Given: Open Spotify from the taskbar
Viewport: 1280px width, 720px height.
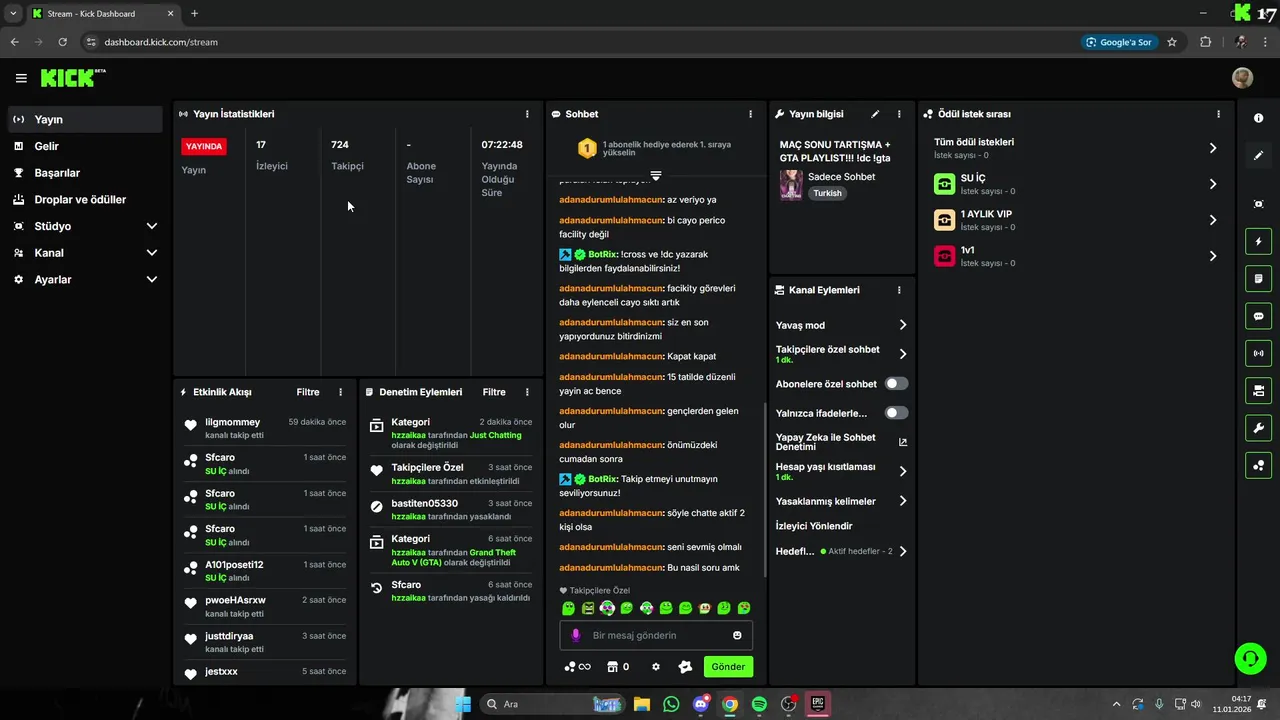Looking at the screenshot, I should [x=759, y=704].
